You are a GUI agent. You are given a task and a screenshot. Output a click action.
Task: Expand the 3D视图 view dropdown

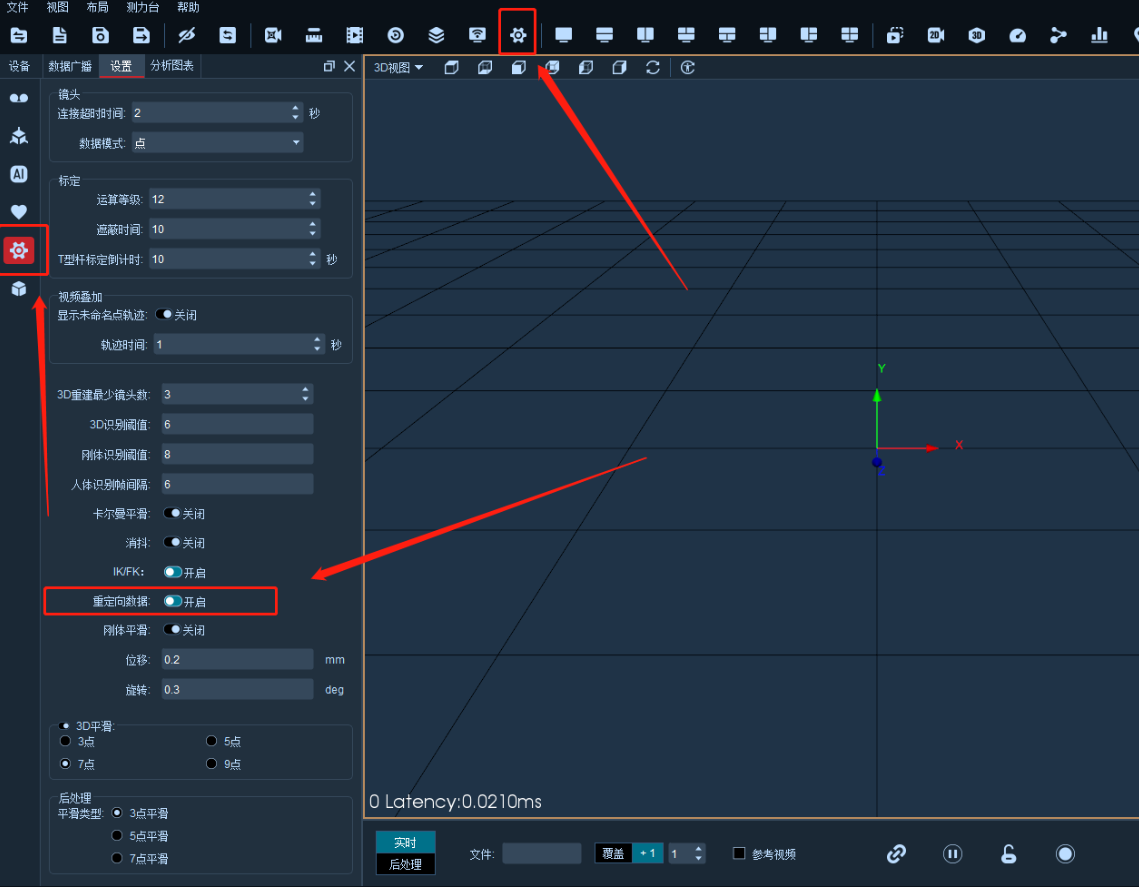coord(398,68)
